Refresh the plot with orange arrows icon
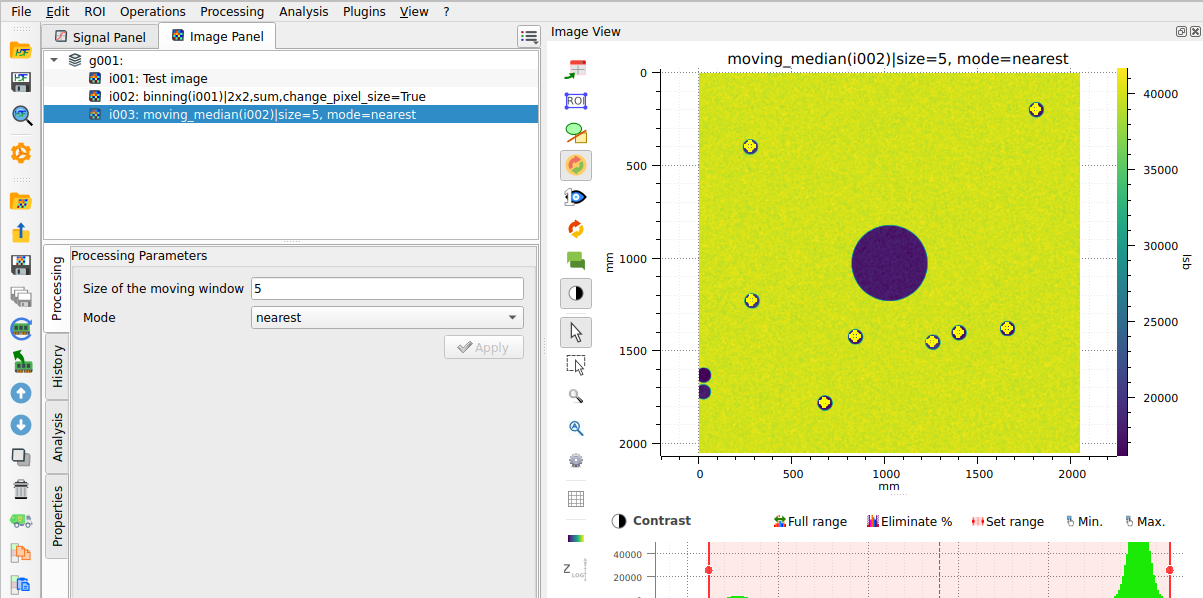The height and width of the screenshot is (598, 1203). 576,229
